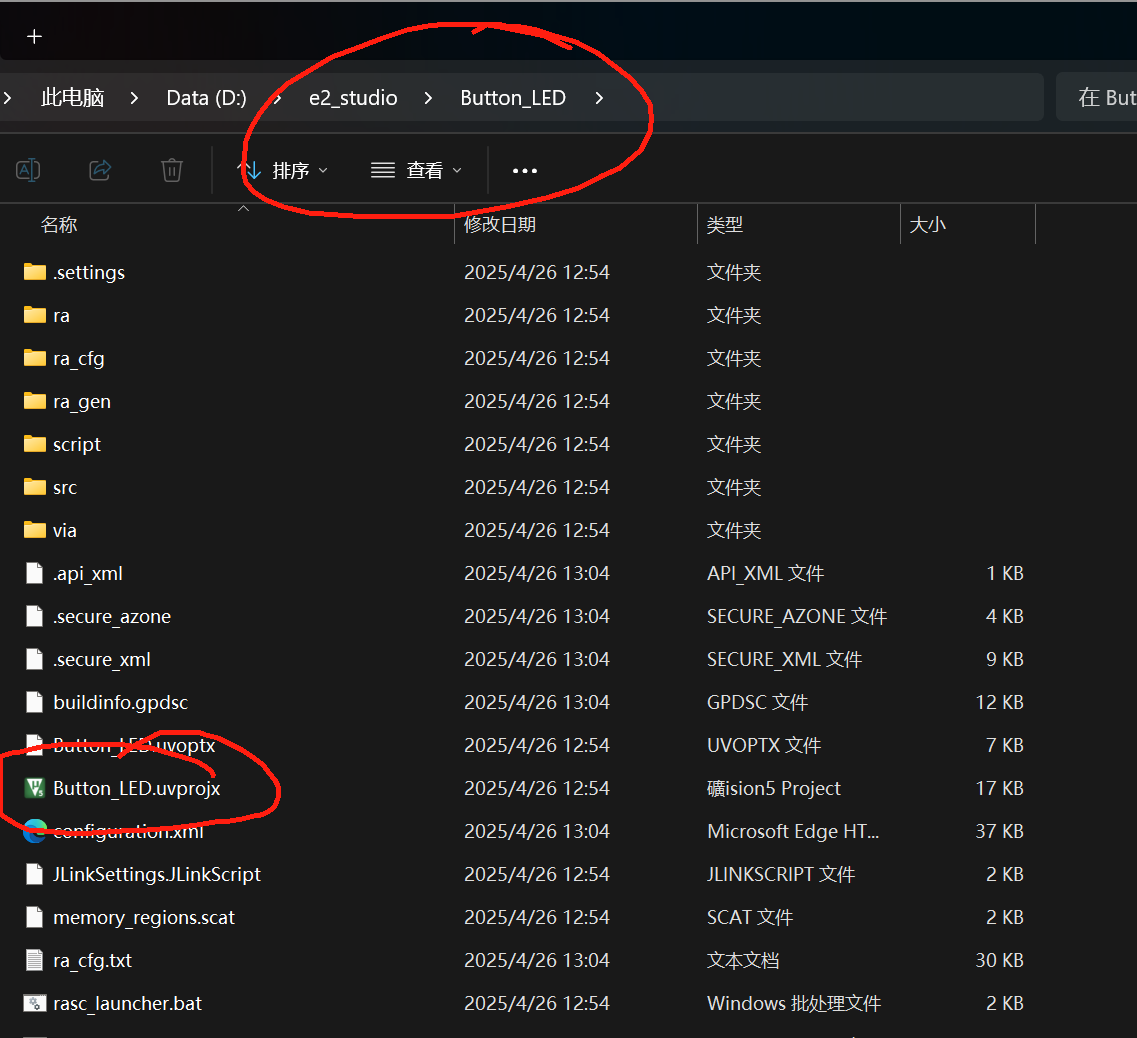
Task: Click the share icon in the toolbar
Action: point(100,170)
